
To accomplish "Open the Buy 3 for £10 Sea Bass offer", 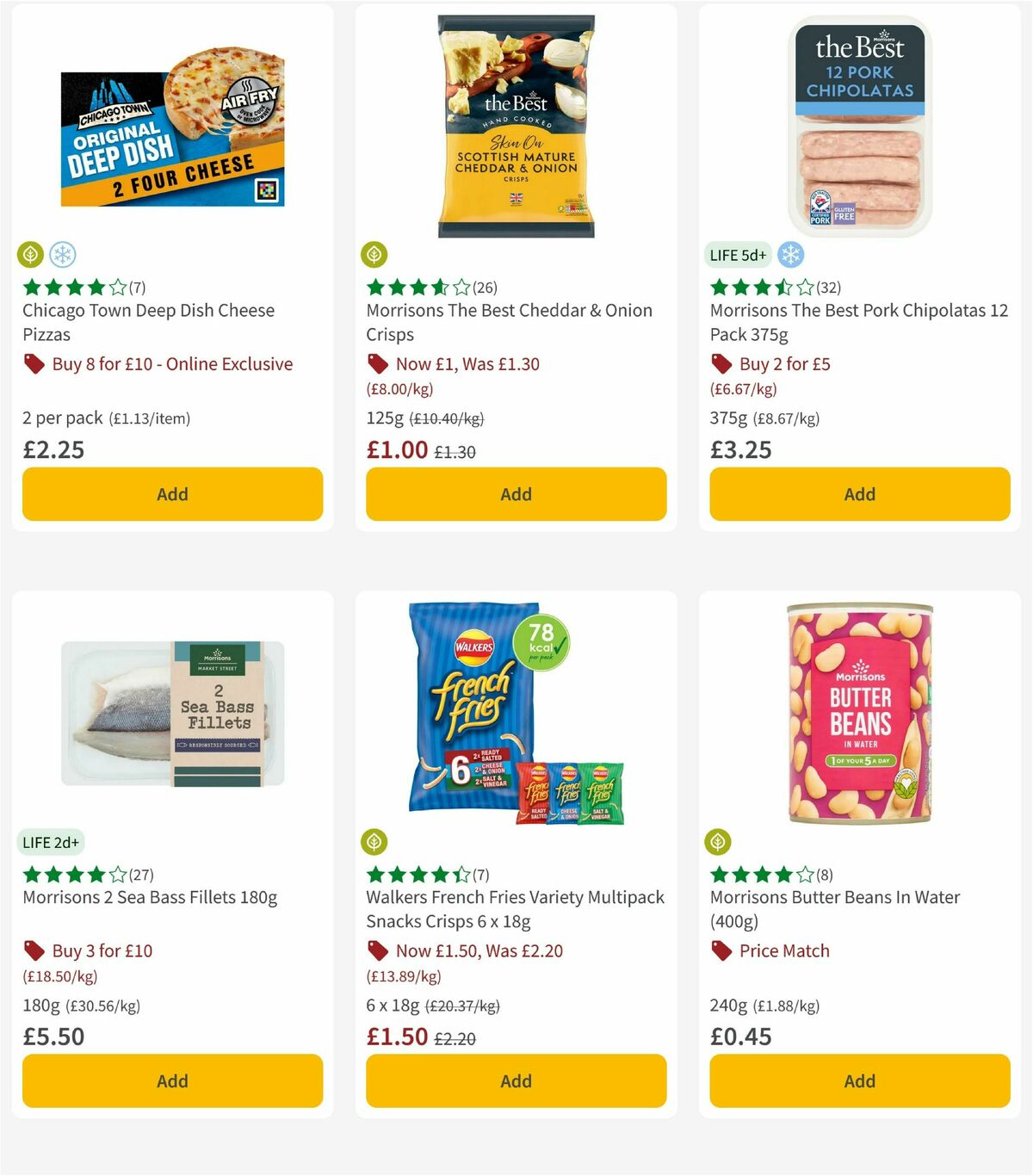I will [x=102, y=950].
